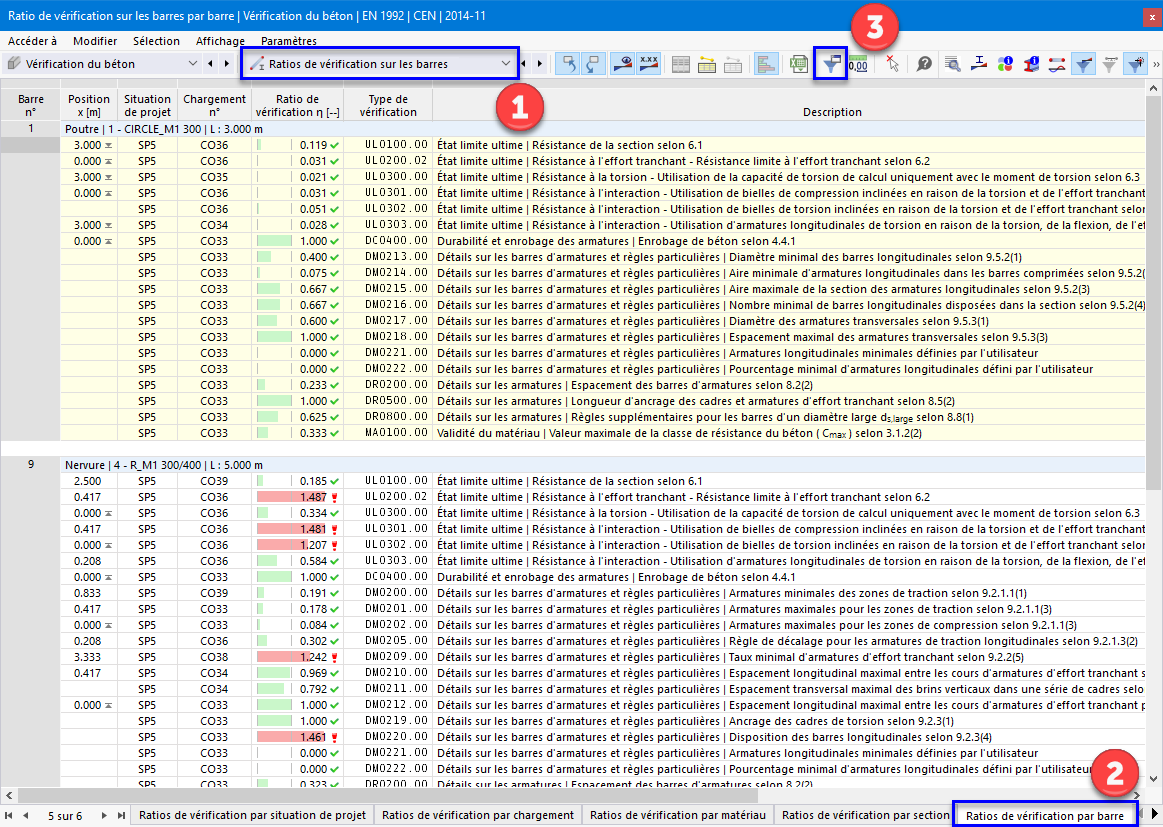Click the vertical scrollbar down arrow
1163x827 pixels.
(x=1153, y=778)
